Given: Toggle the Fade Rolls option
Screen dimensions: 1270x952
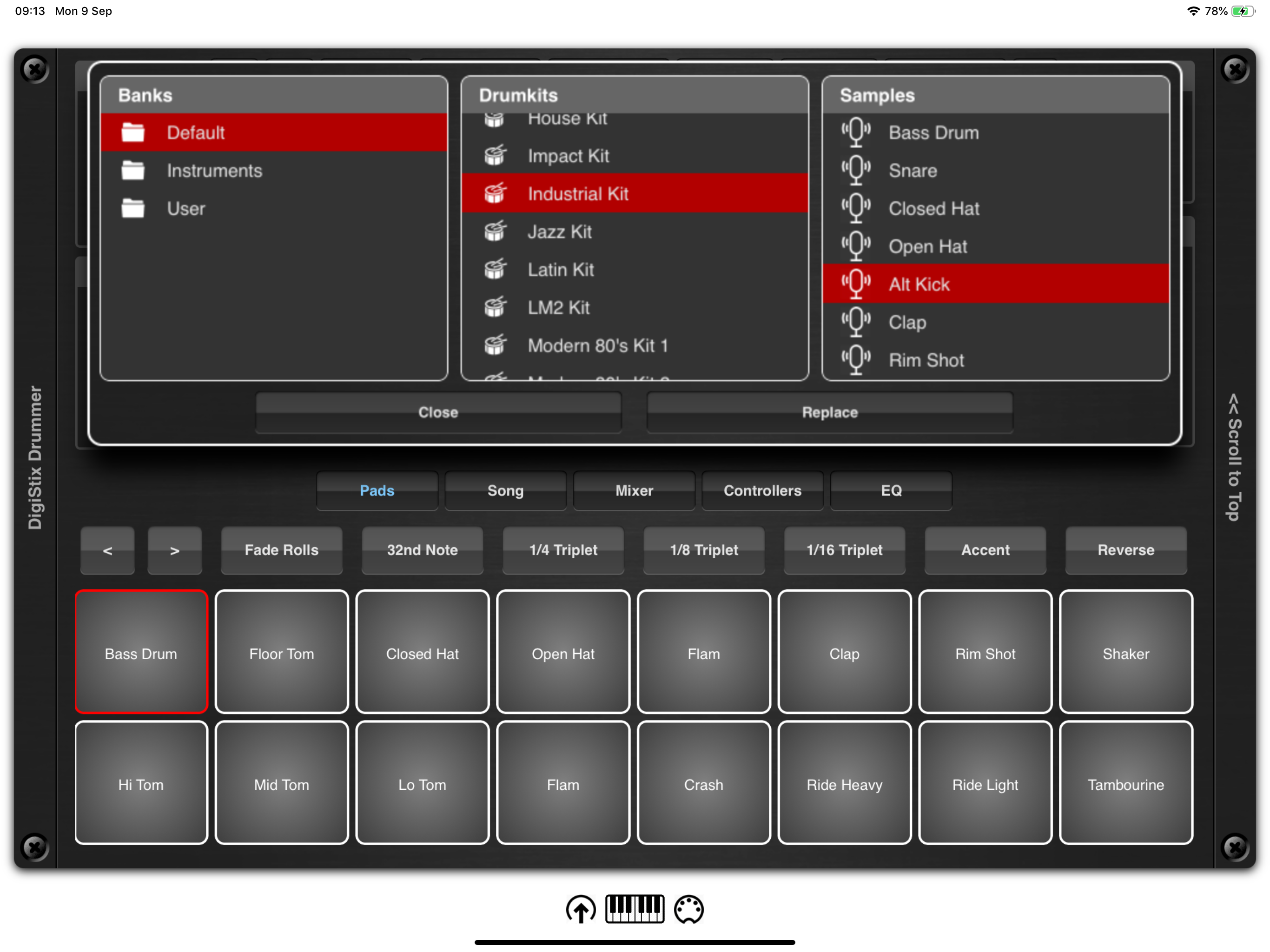Looking at the screenshot, I should (281, 549).
